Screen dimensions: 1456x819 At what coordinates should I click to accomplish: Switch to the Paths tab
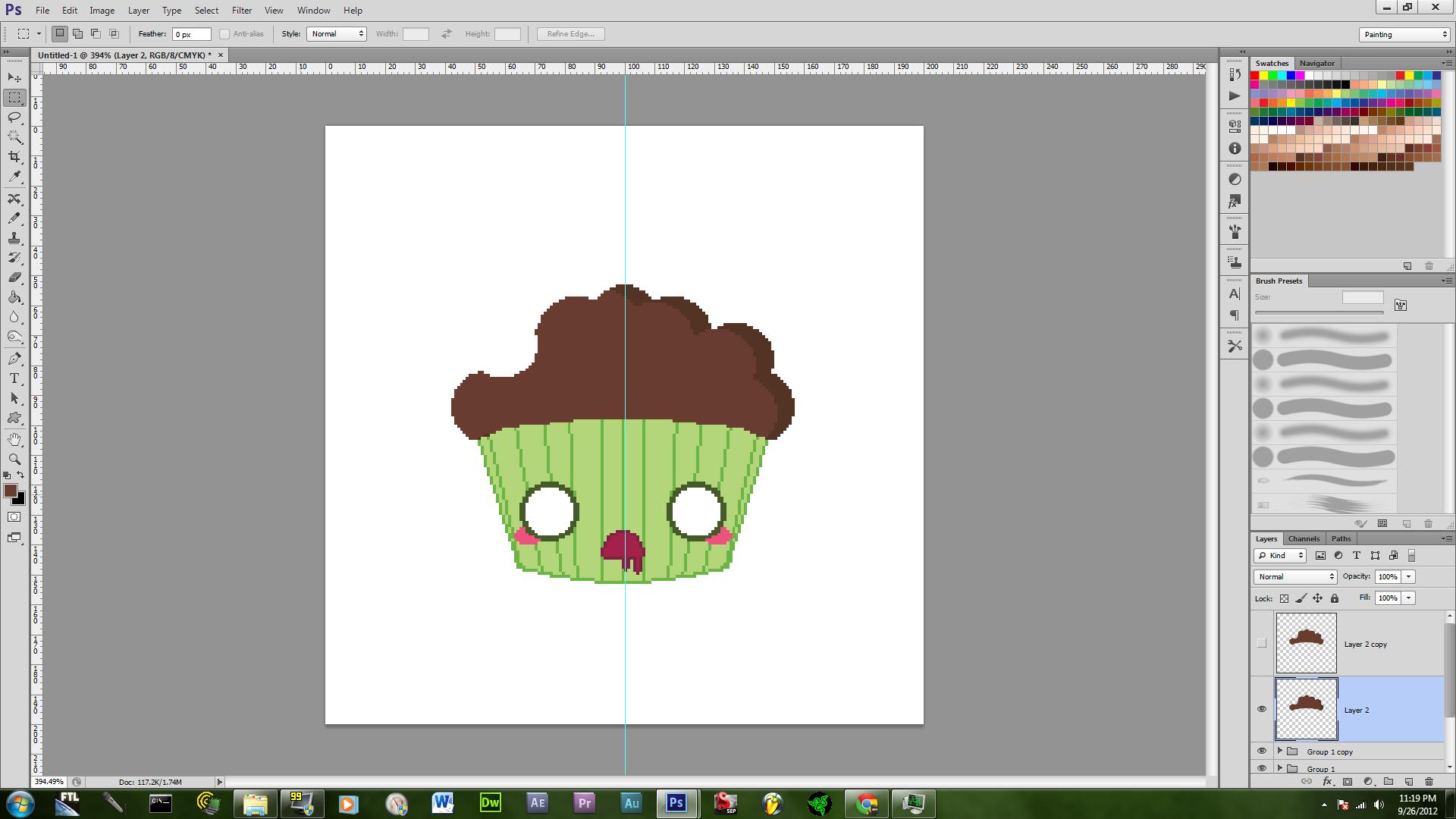tap(1341, 539)
